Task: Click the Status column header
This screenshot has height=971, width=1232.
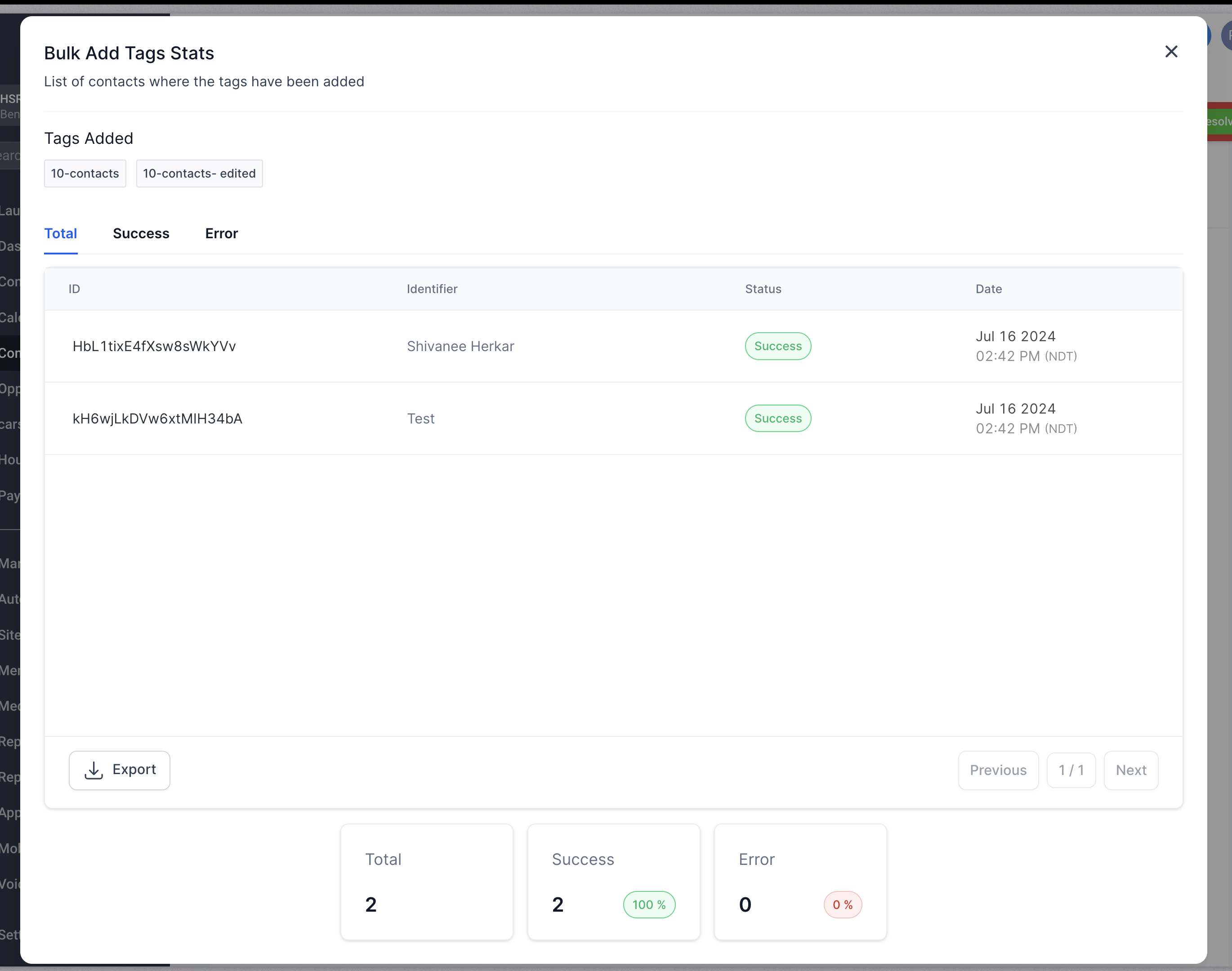Action: [763, 289]
